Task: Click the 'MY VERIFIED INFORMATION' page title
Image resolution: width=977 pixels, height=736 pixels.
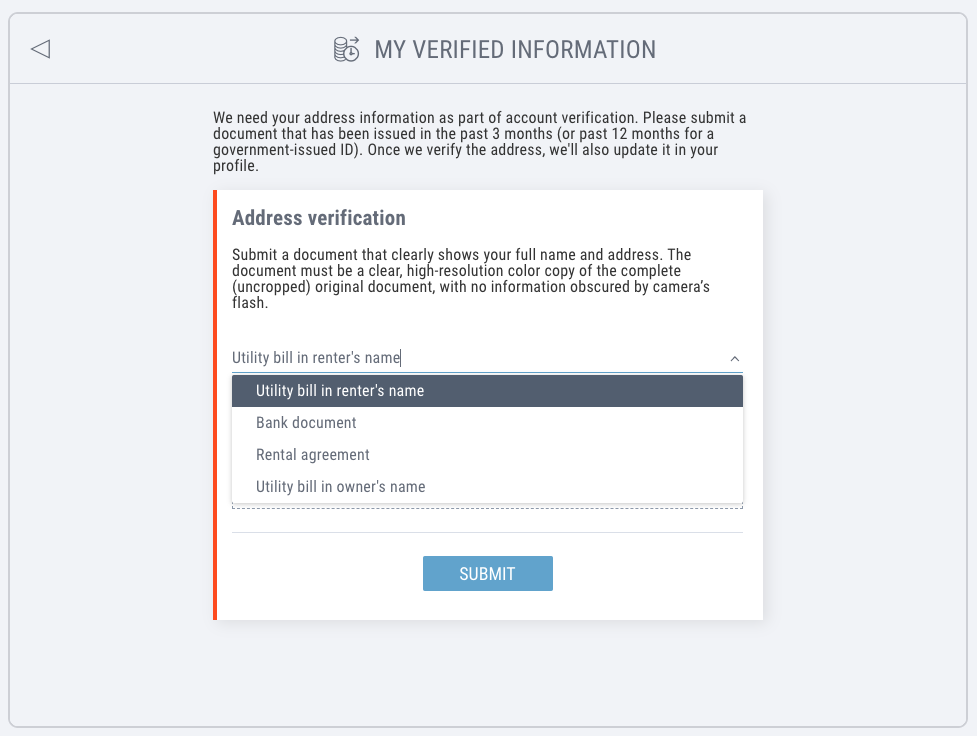Action: pyautogui.click(x=515, y=49)
